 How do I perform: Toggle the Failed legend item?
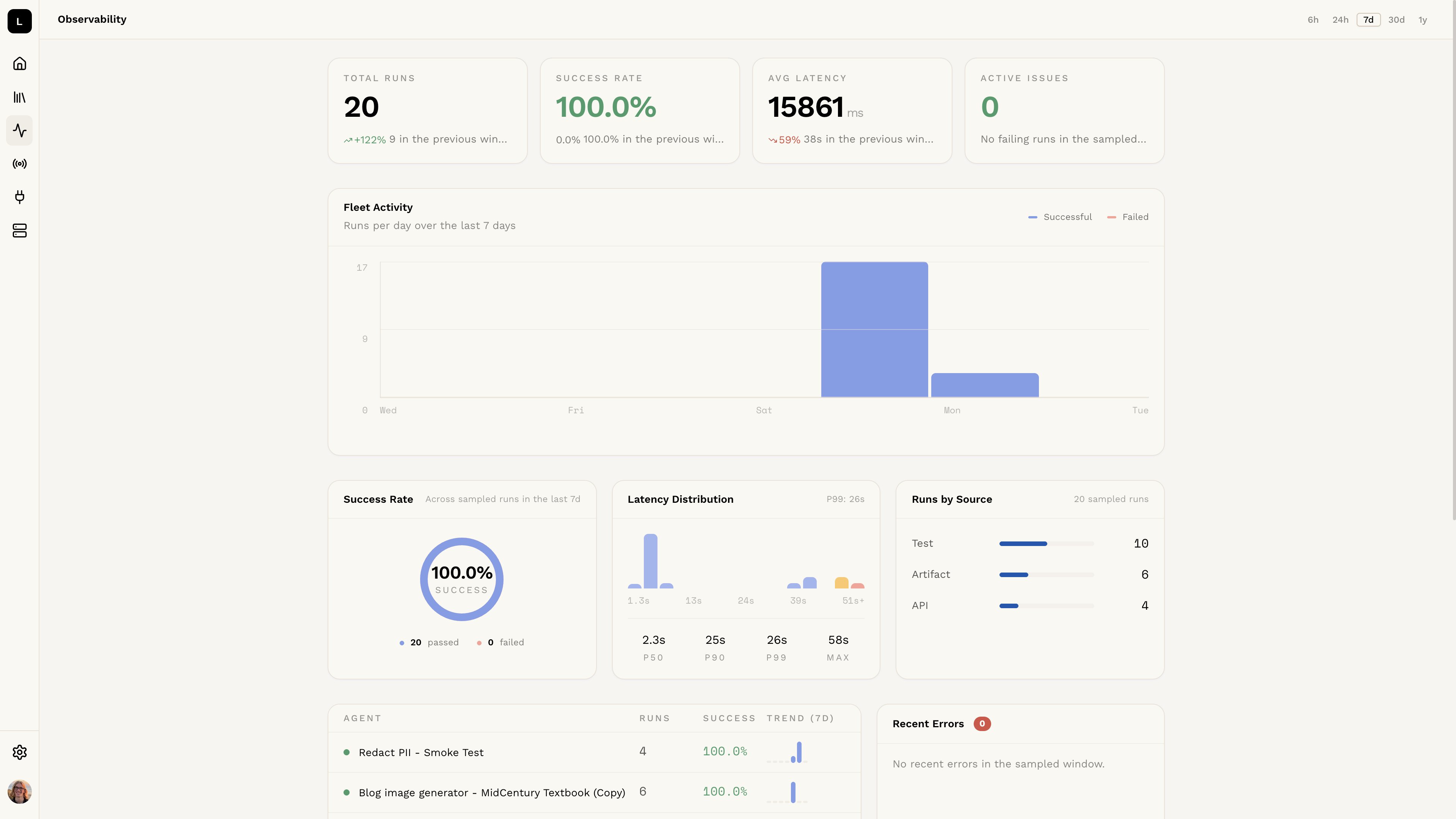(x=1128, y=217)
